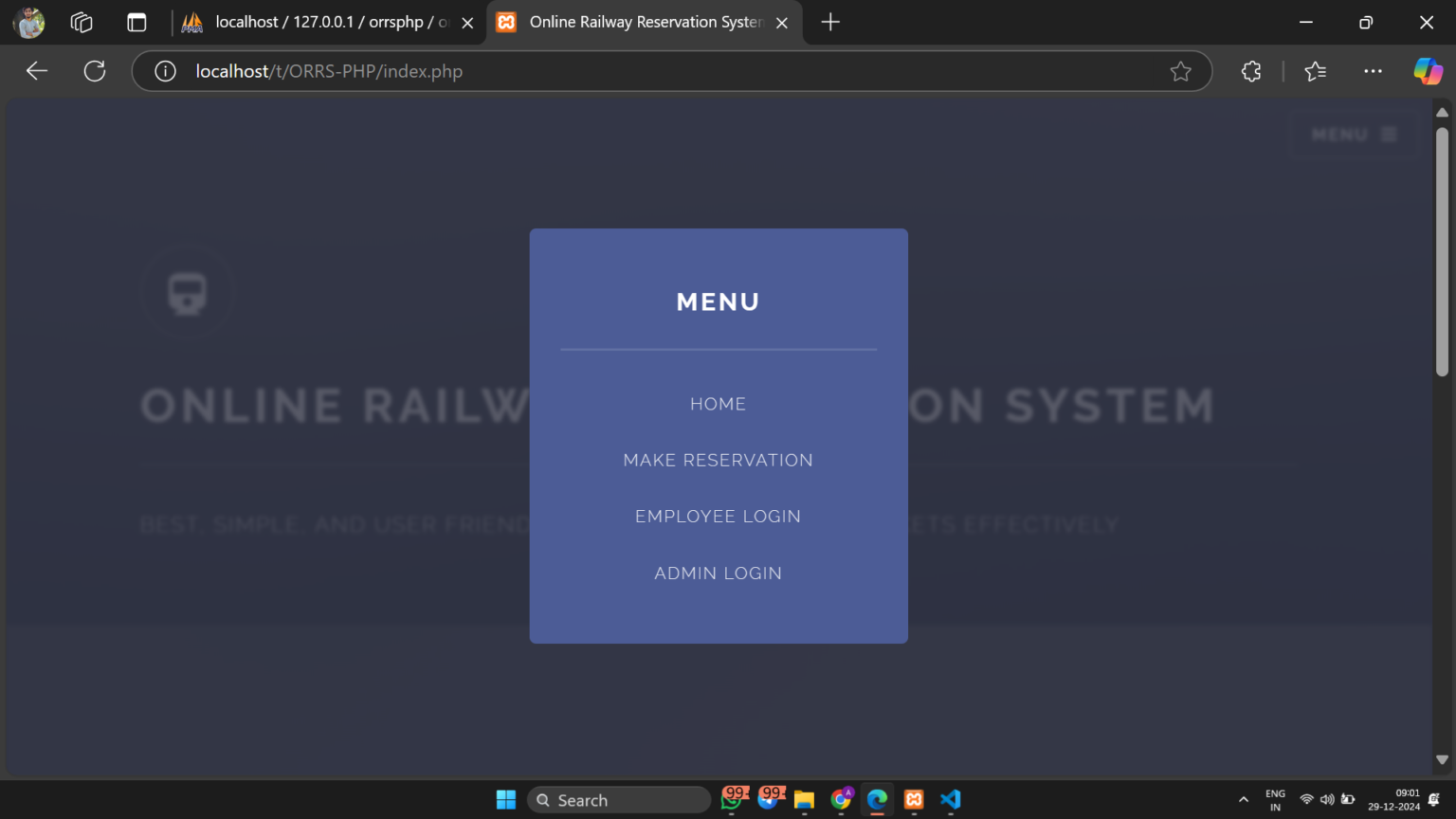Image resolution: width=1456 pixels, height=819 pixels.
Task: Open the Favorites hub icon
Action: point(1315,70)
